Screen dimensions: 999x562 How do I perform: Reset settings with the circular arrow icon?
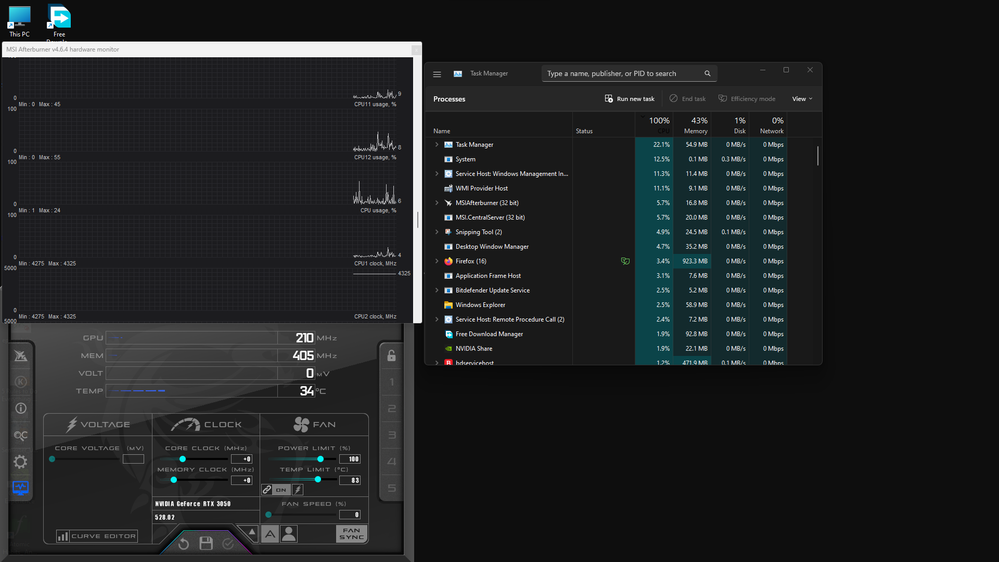[183, 544]
